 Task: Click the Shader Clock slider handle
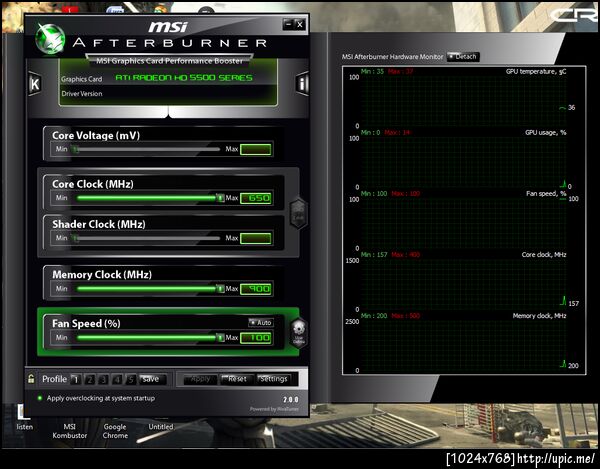pyautogui.click(x=75, y=238)
